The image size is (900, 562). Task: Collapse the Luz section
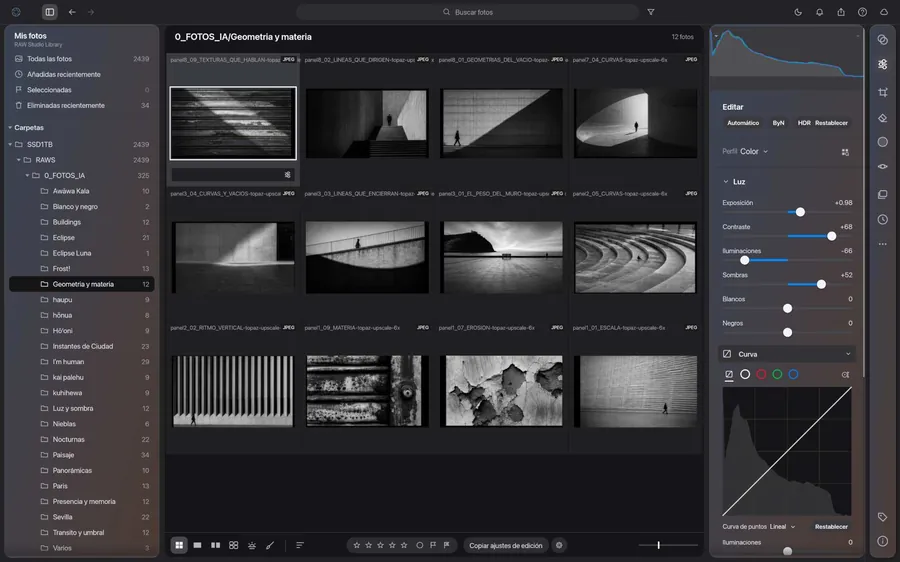point(726,181)
